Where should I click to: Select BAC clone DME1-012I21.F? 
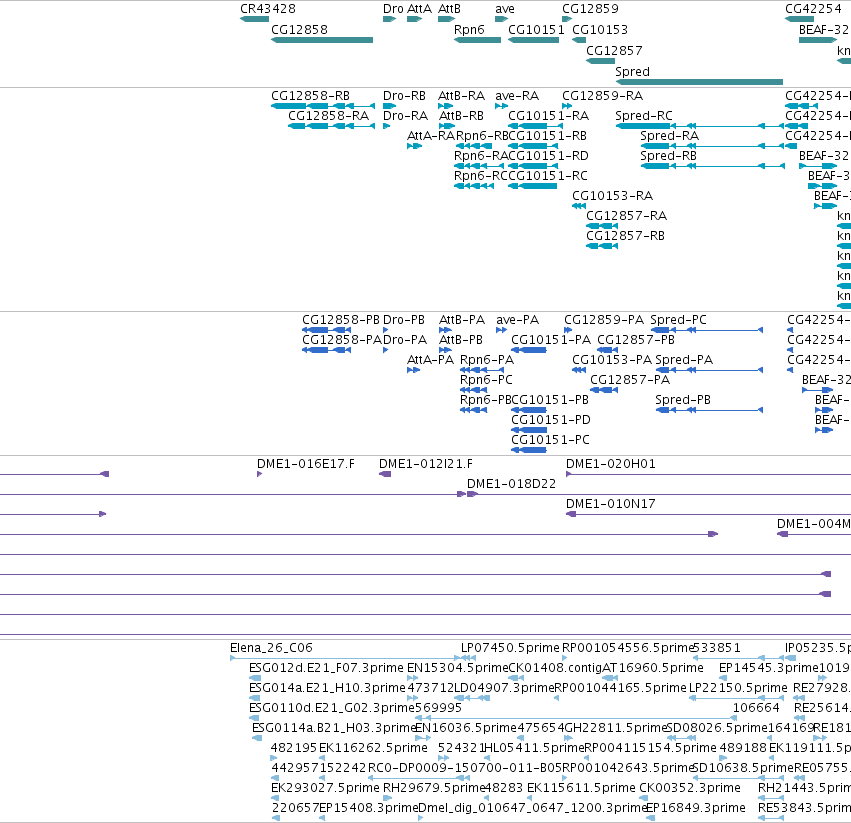pos(385,474)
